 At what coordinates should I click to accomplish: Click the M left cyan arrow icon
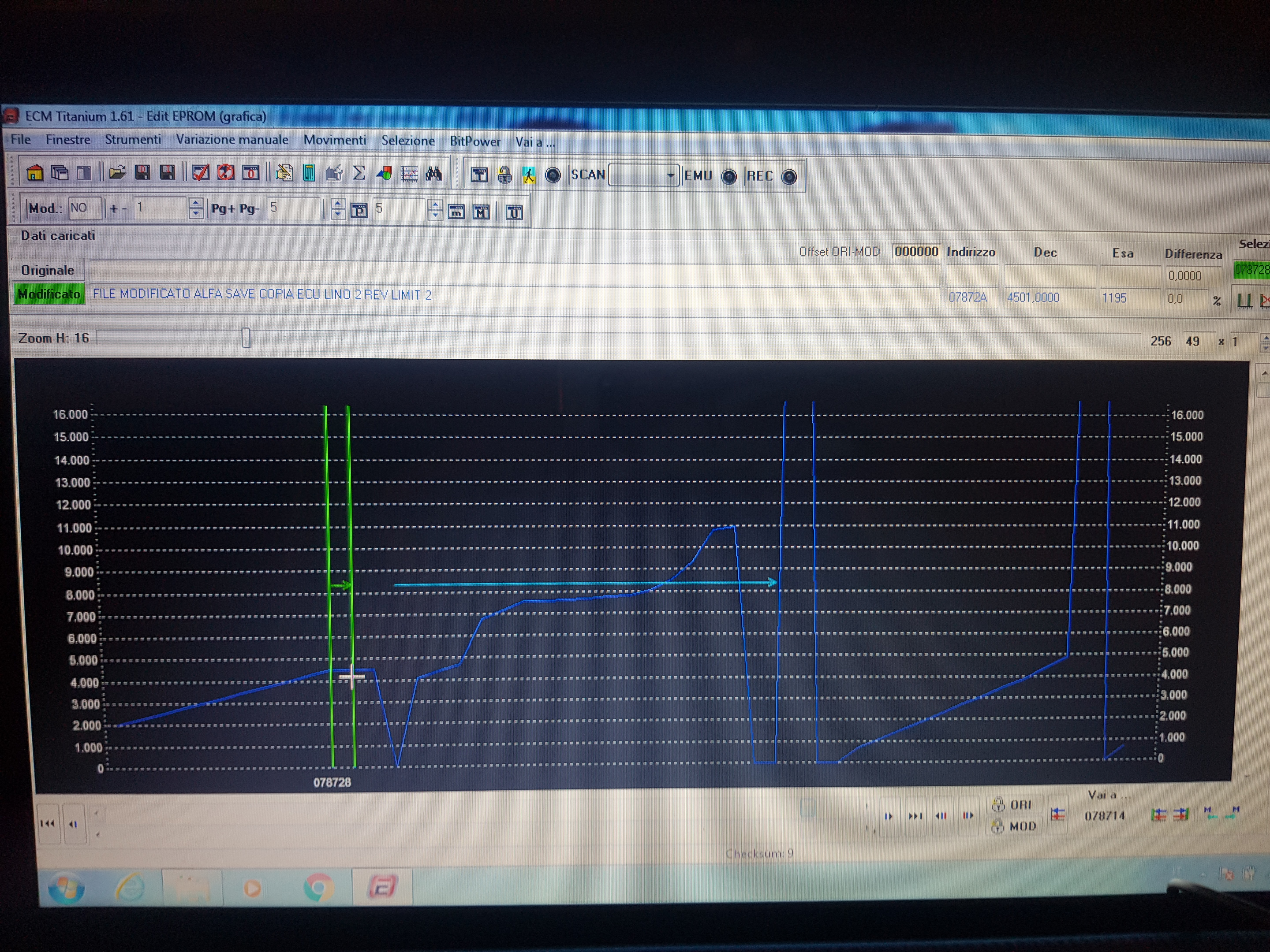[x=1210, y=813]
